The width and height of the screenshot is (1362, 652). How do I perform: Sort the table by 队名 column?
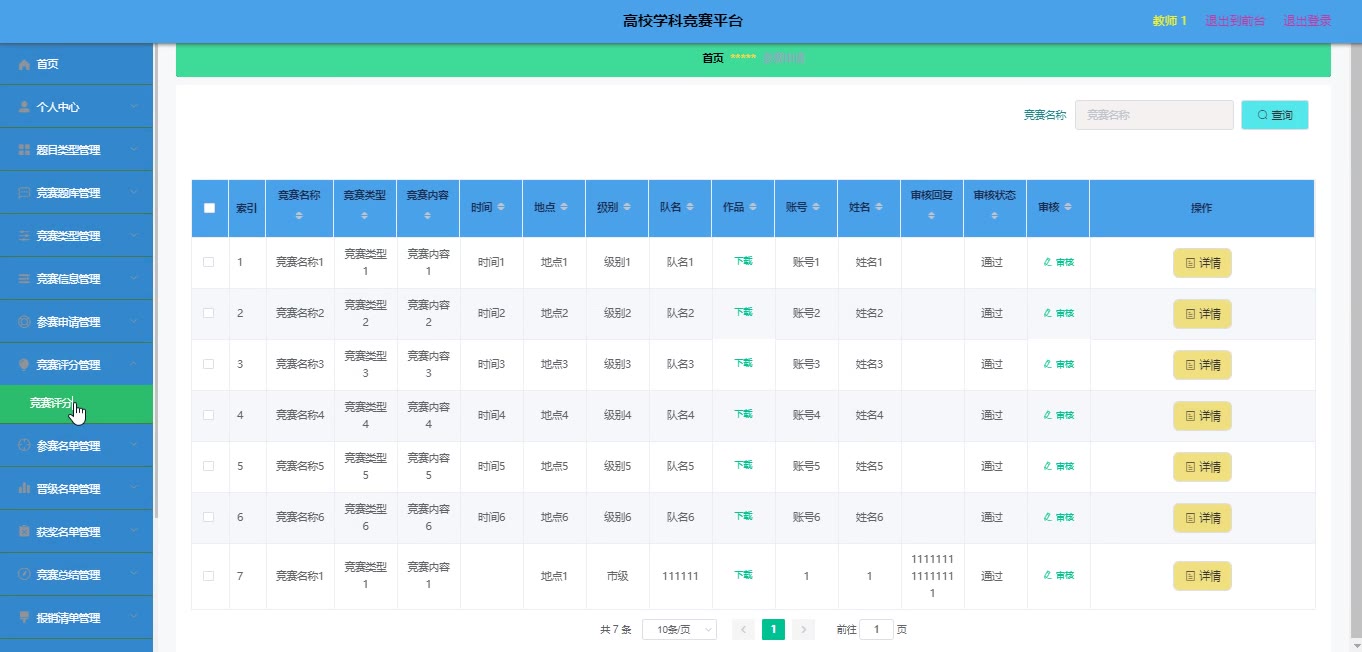(x=690, y=207)
